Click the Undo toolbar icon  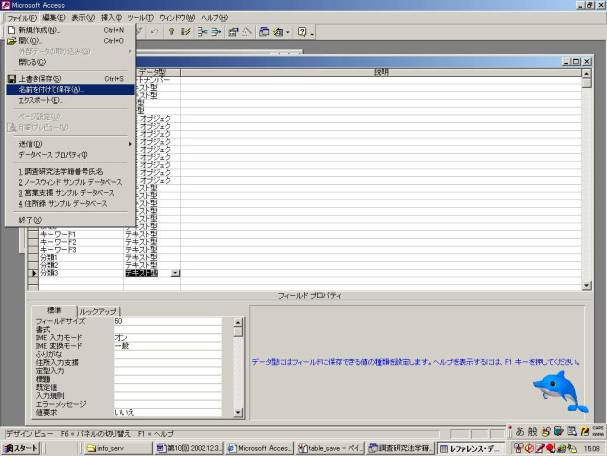point(154,32)
